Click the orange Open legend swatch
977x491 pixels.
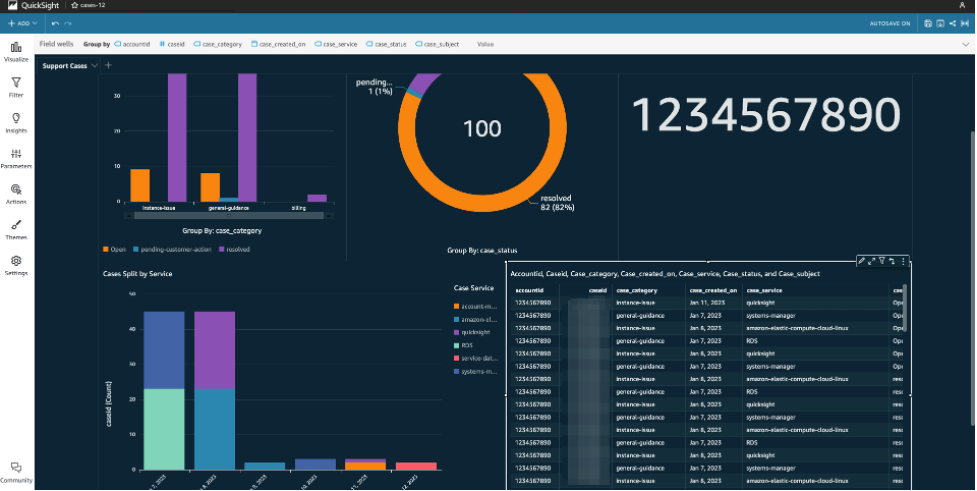pyautogui.click(x=106, y=249)
